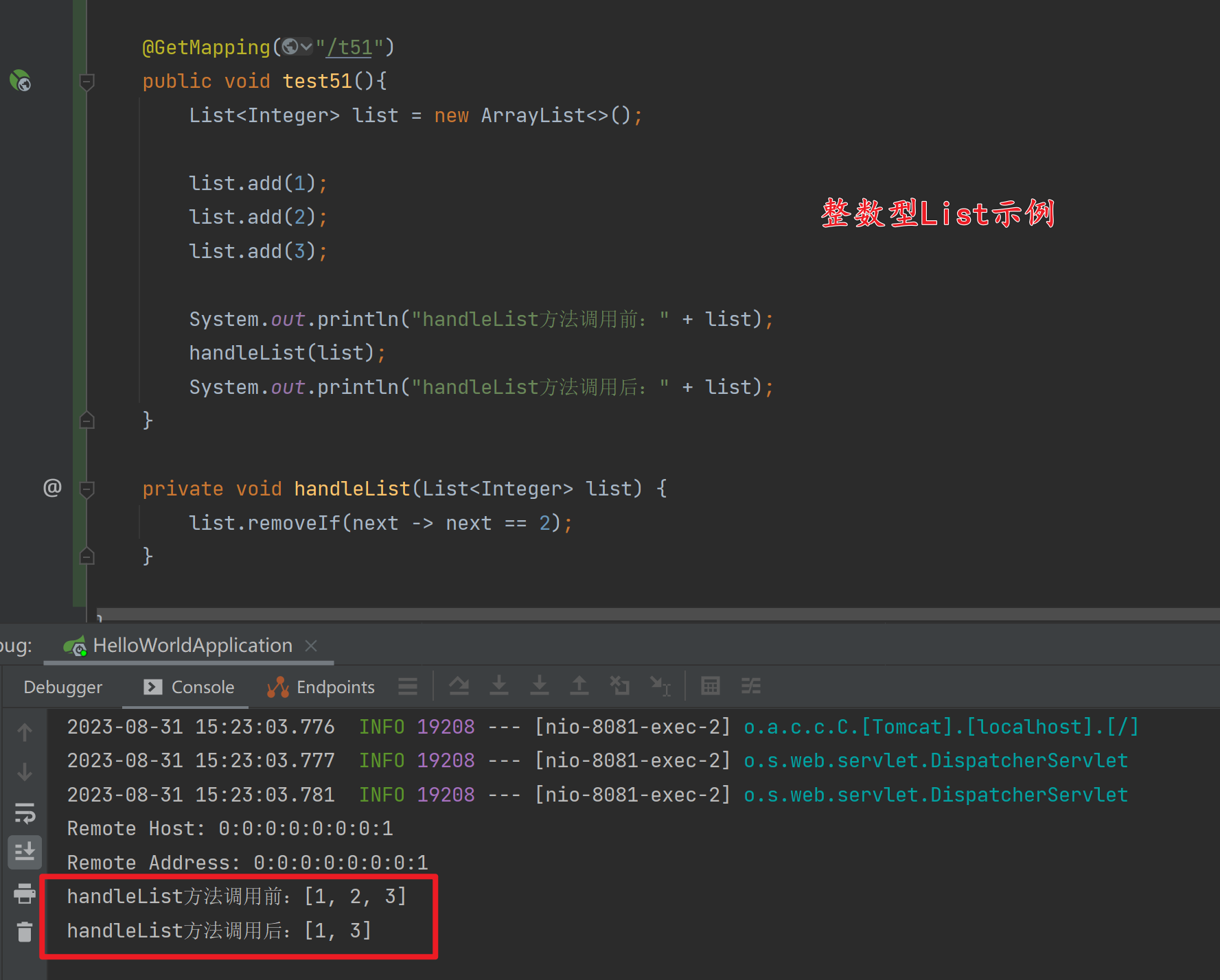Image resolution: width=1220 pixels, height=980 pixels.
Task: Close the HelloWorldApplication debug tab
Action: tap(311, 646)
